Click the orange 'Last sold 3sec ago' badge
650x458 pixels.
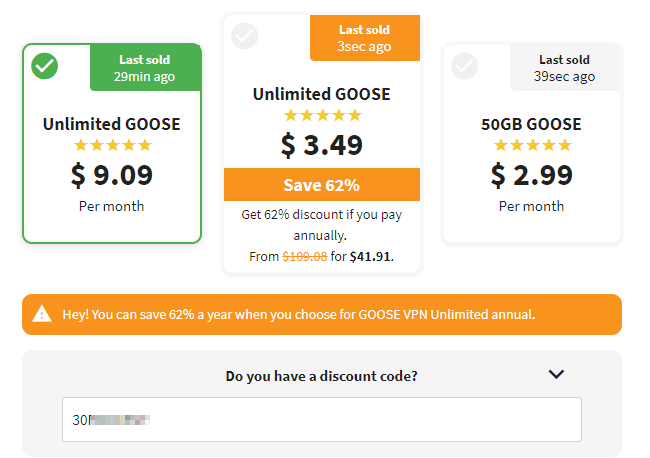click(365, 38)
